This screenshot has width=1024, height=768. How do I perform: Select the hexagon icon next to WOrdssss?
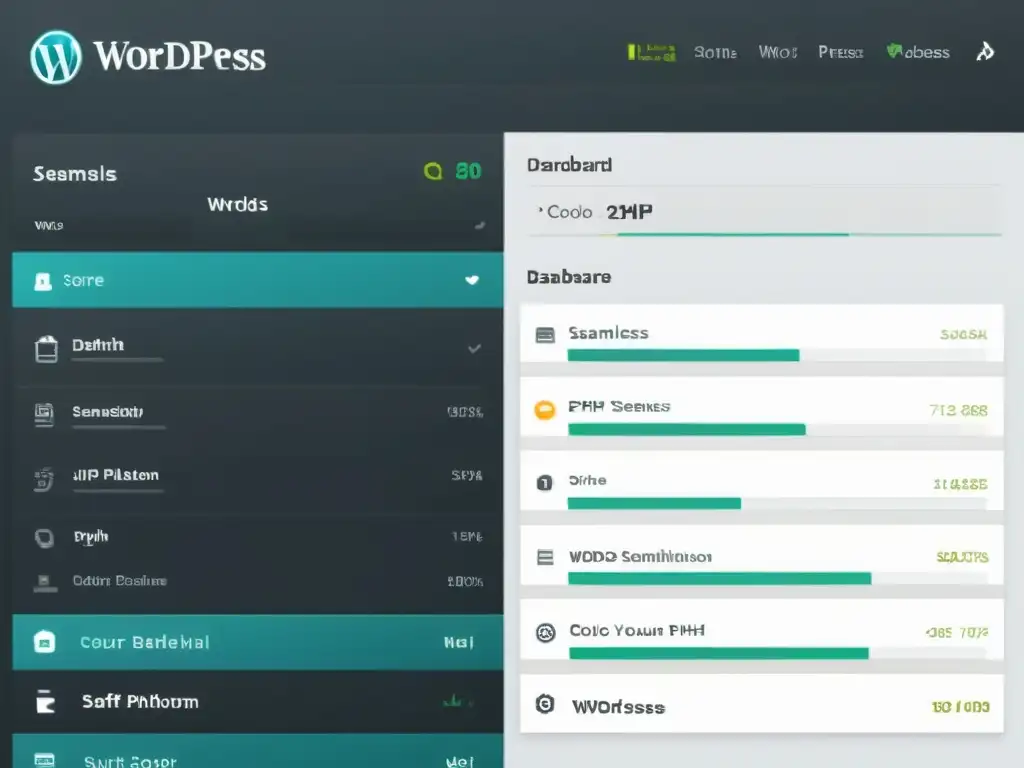[545, 704]
